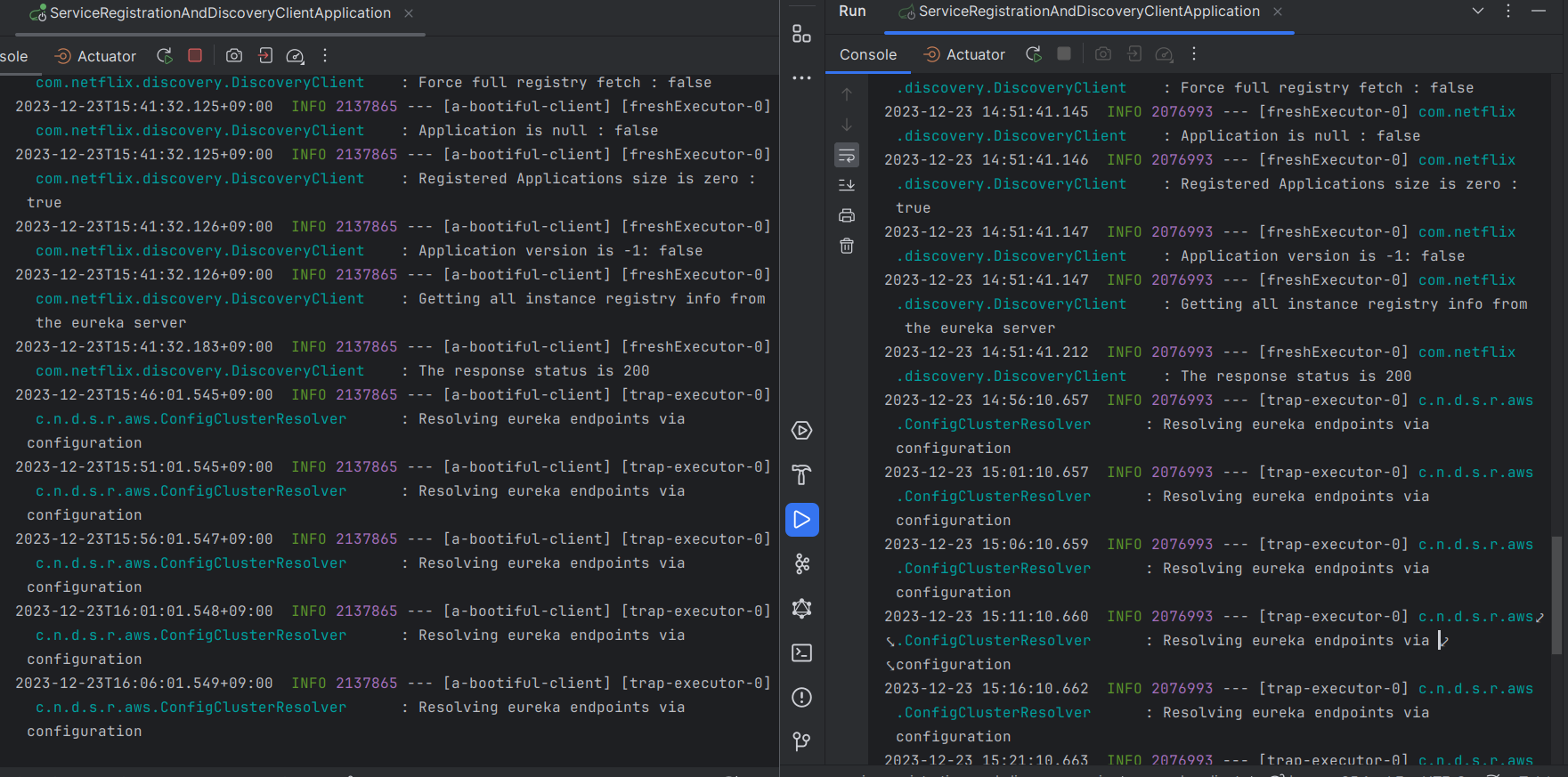Open the Build hammer tool window
Image resolution: width=1568 pixels, height=777 pixels.
click(801, 475)
